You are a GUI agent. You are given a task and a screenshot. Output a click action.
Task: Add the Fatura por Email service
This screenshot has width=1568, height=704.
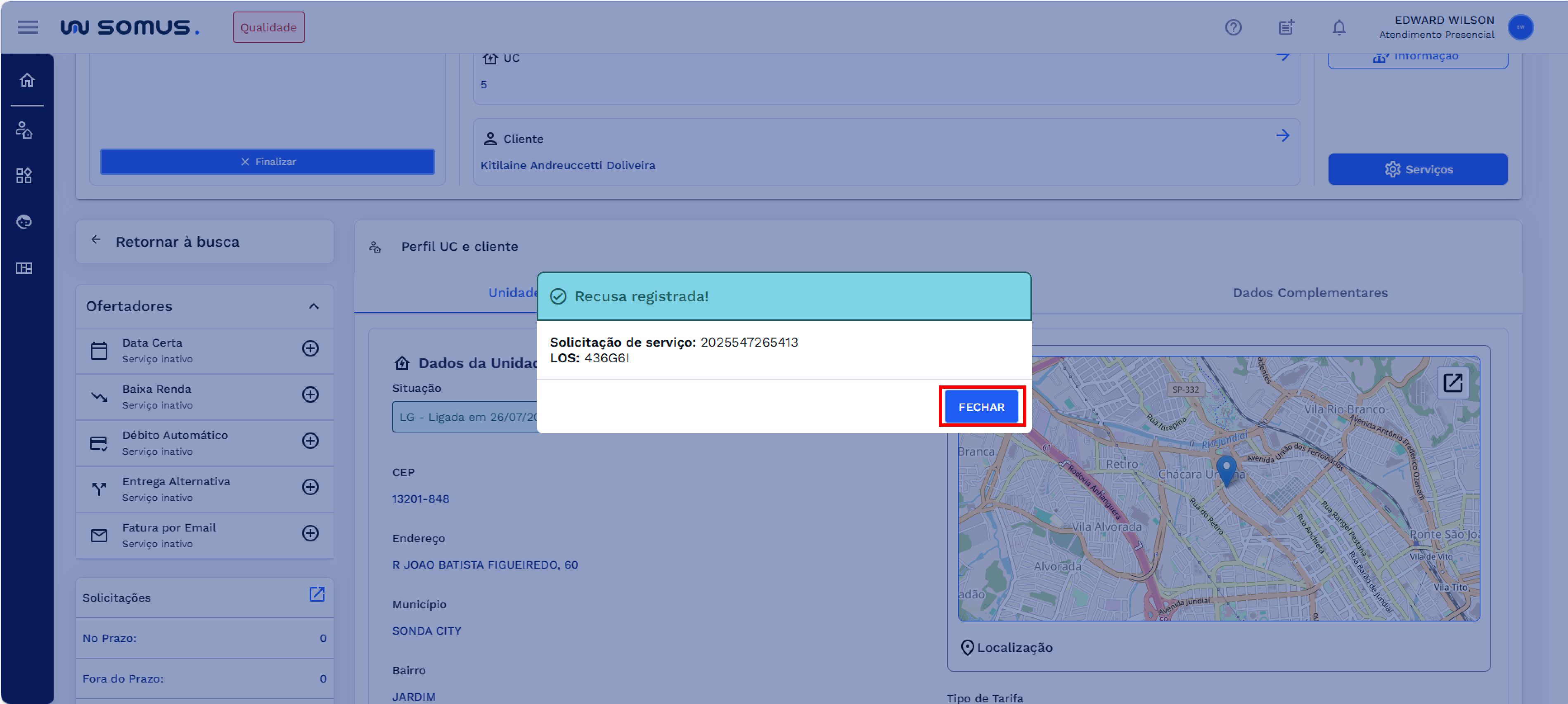pyautogui.click(x=310, y=534)
